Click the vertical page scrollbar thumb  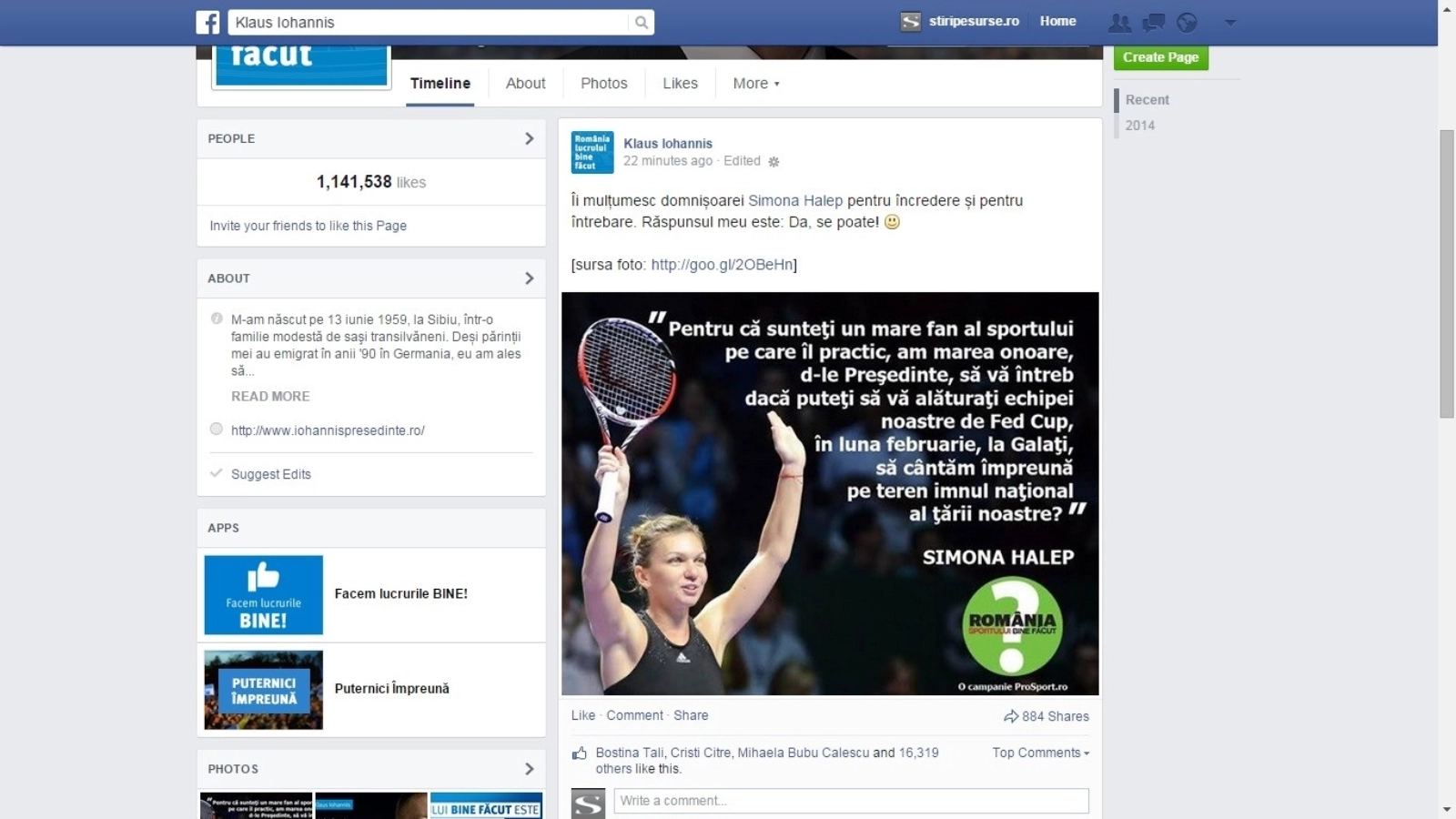click(x=1446, y=273)
